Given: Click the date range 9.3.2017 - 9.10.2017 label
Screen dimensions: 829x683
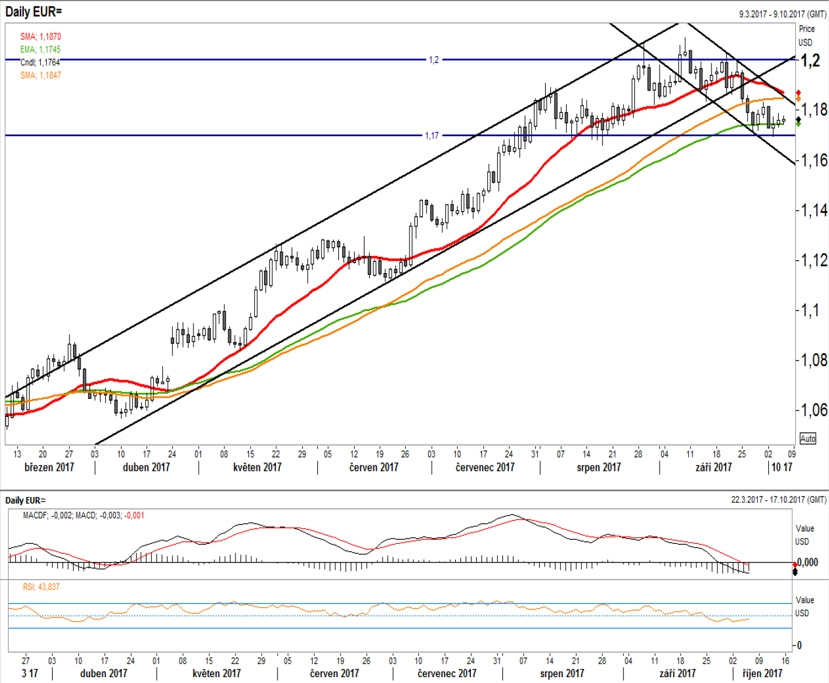Looking at the screenshot, I should tap(782, 14).
